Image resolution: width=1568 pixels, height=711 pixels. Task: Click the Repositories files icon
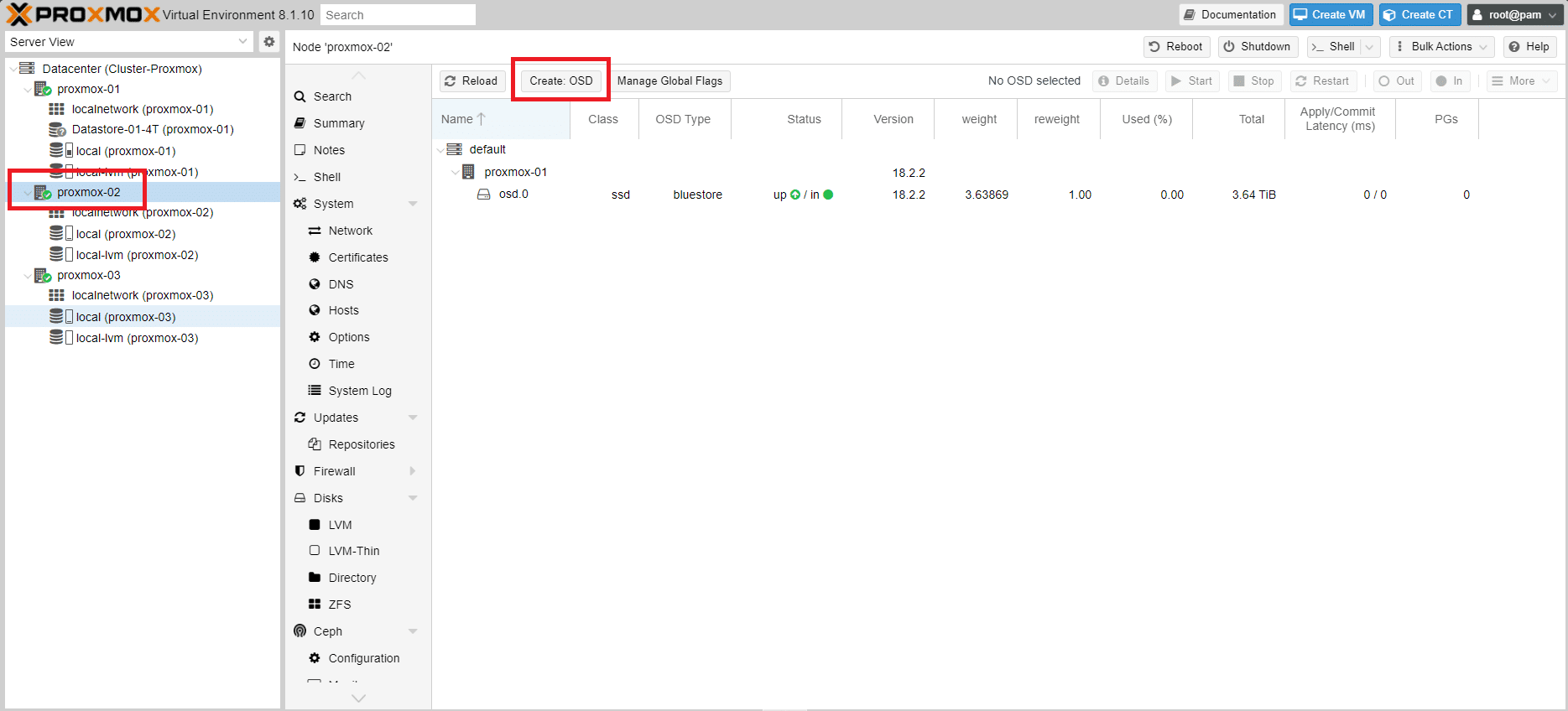pyautogui.click(x=315, y=444)
